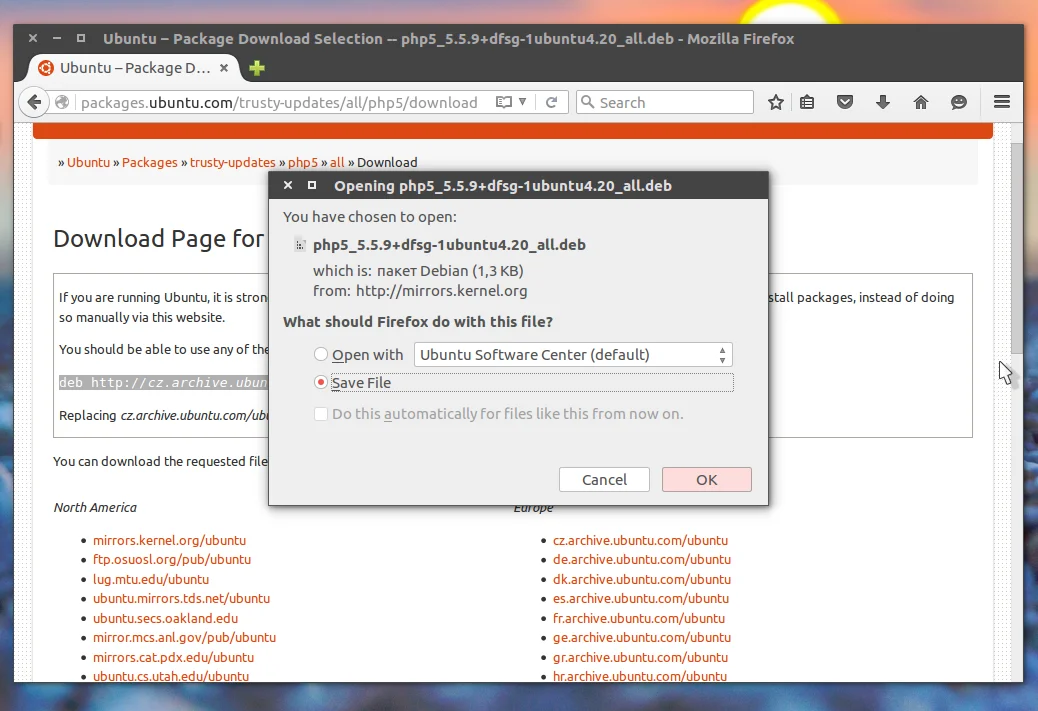
Task: Select the Ubuntu – Package D... tab
Action: (x=133, y=68)
